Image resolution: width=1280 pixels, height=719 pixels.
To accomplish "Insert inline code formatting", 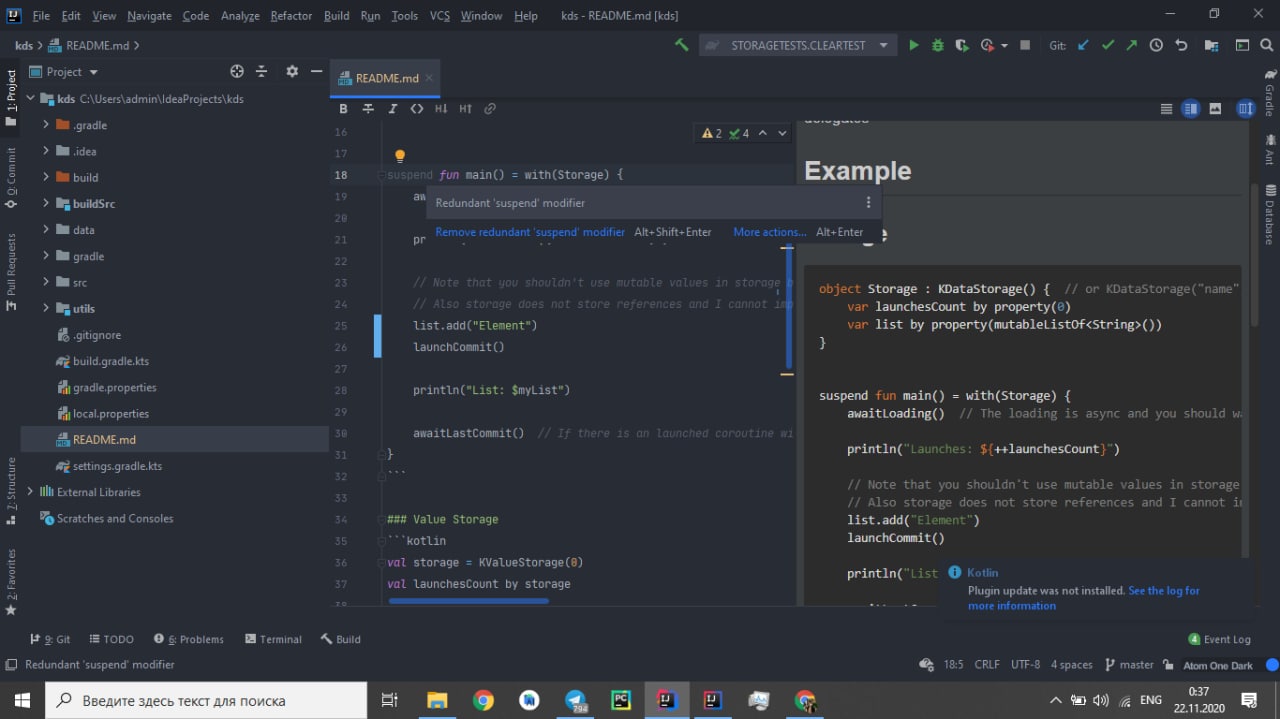I will 417,108.
